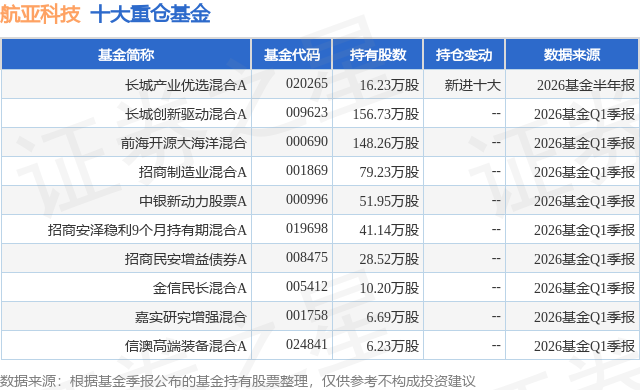The height and width of the screenshot is (390, 640).
Task: Open fund 长城创新驱动混合A
Action: 186,114
